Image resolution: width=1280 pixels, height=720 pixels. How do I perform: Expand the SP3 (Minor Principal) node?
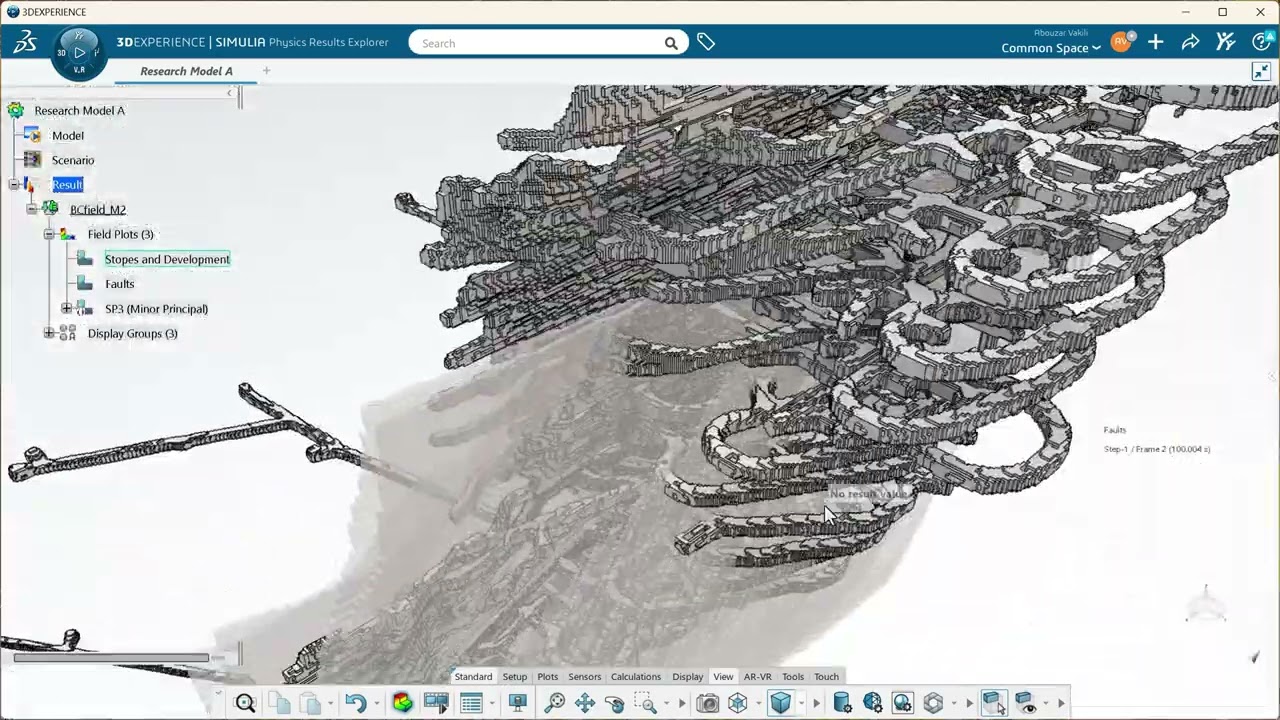tap(67, 309)
